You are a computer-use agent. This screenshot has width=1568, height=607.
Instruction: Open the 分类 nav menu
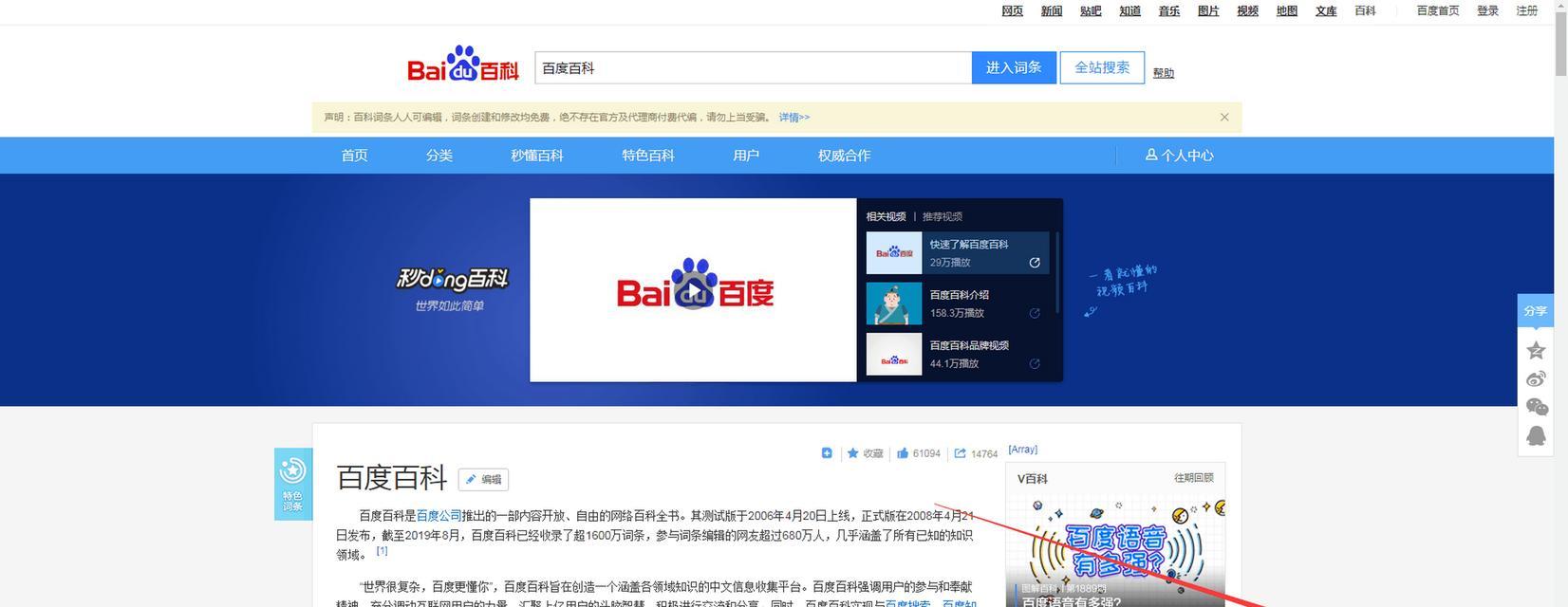(439, 156)
